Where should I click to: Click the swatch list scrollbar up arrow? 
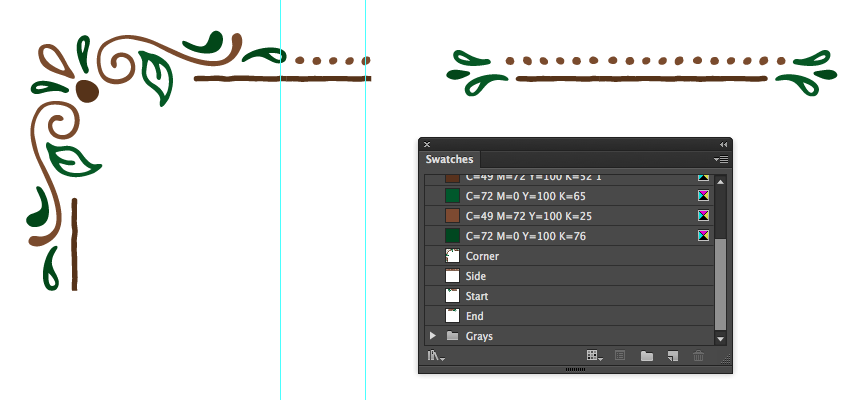(x=721, y=182)
